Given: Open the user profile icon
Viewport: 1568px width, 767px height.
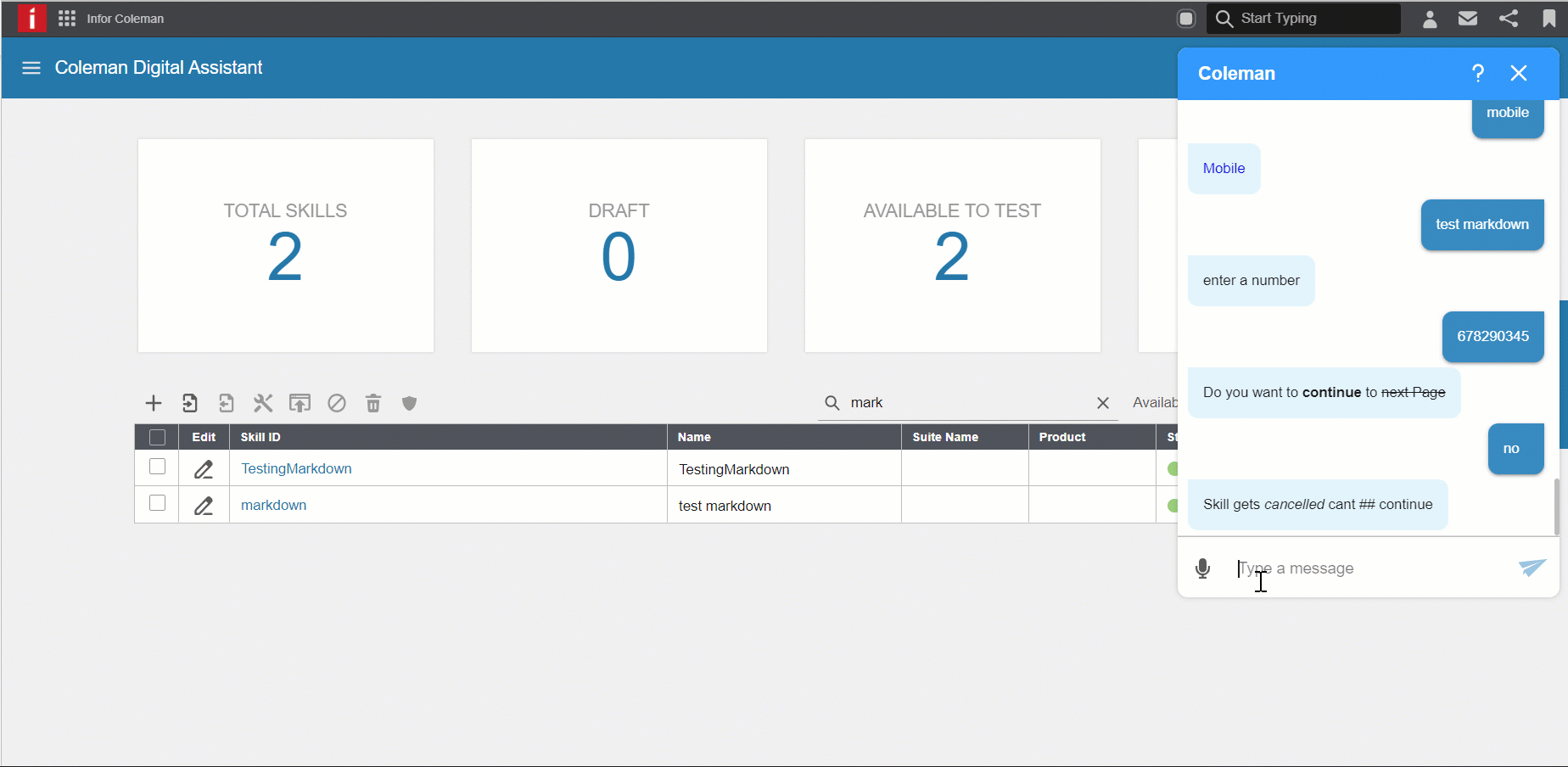Looking at the screenshot, I should click(x=1430, y=19).
